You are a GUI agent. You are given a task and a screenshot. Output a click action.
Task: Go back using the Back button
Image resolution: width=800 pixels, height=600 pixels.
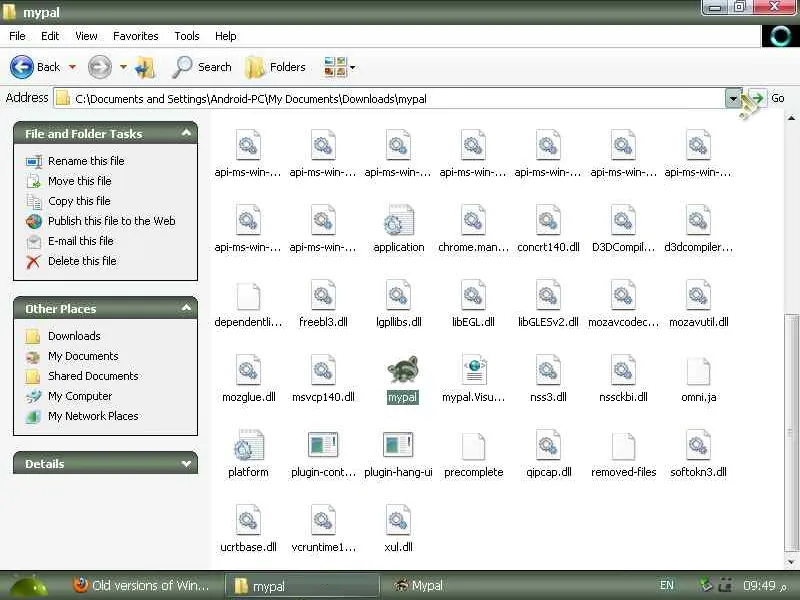coord(35,67)
